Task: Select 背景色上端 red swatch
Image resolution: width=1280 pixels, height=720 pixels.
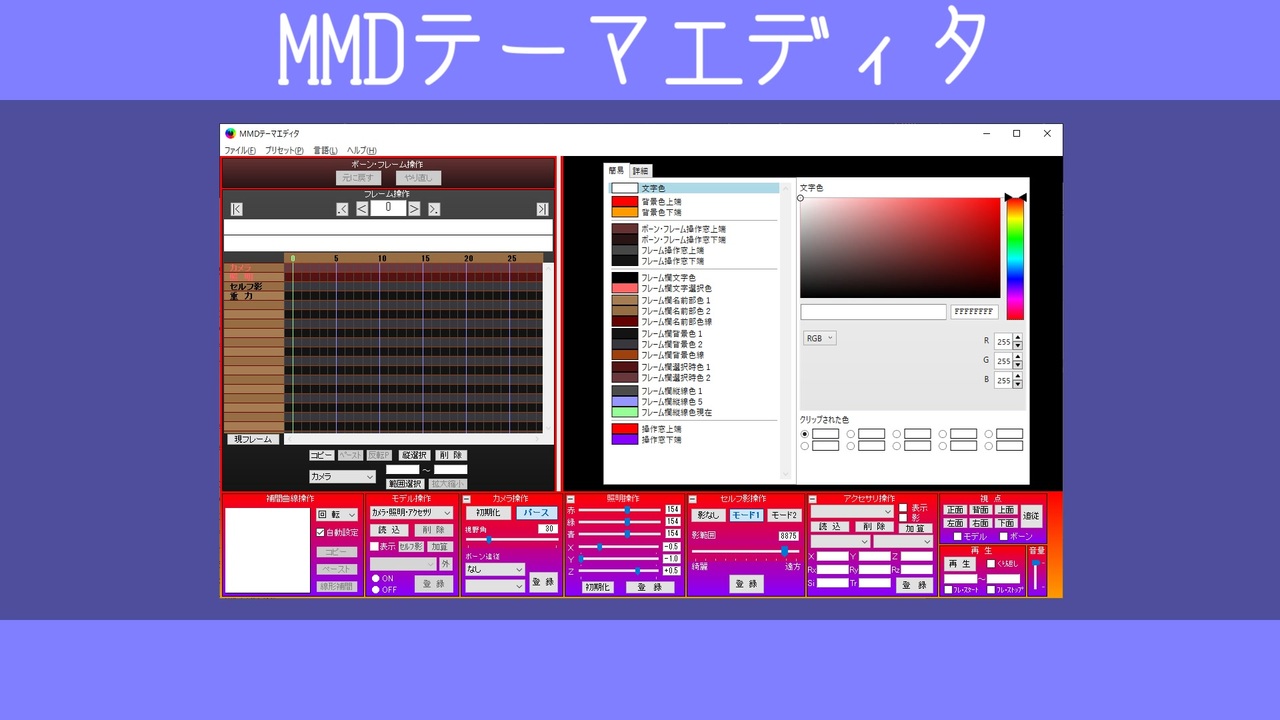Action: coord(625,201)
